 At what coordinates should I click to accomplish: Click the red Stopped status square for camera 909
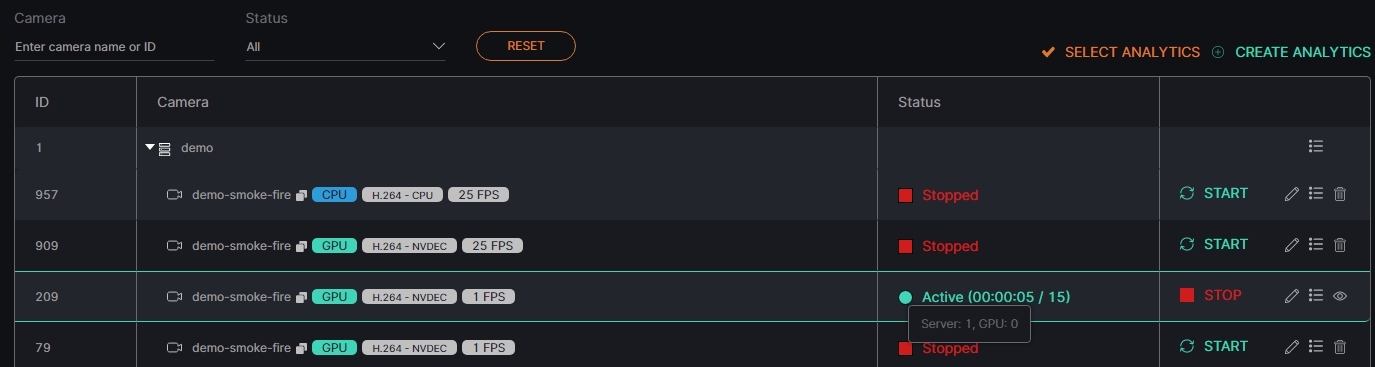[905, 246]
